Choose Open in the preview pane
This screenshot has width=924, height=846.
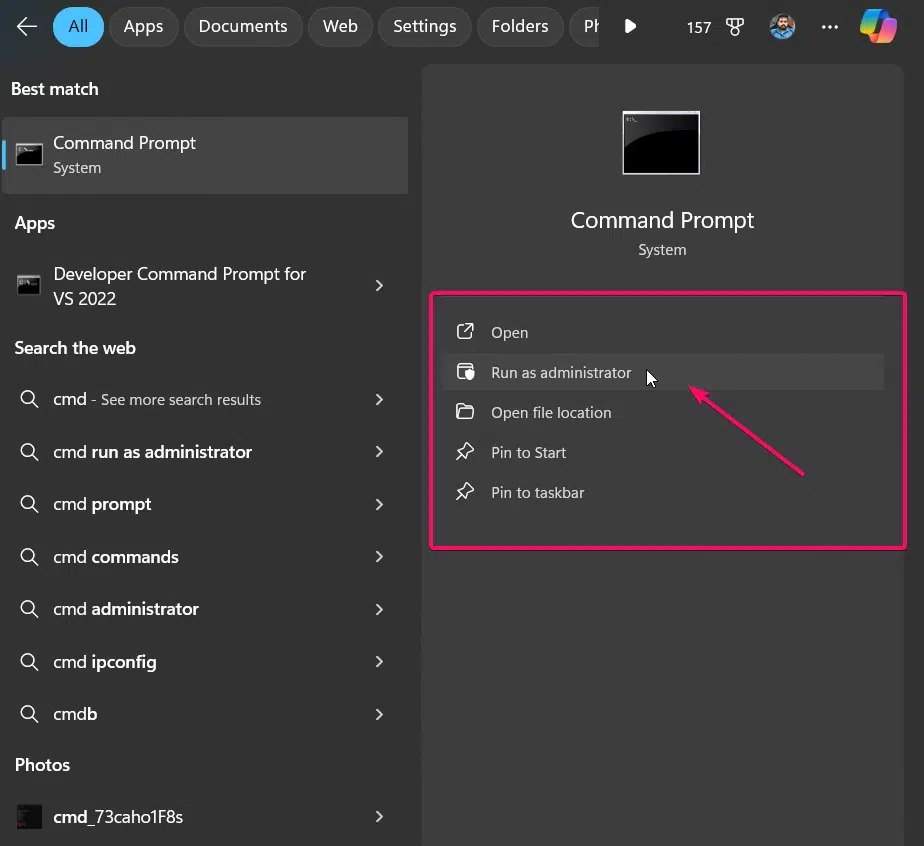(662, 332)
